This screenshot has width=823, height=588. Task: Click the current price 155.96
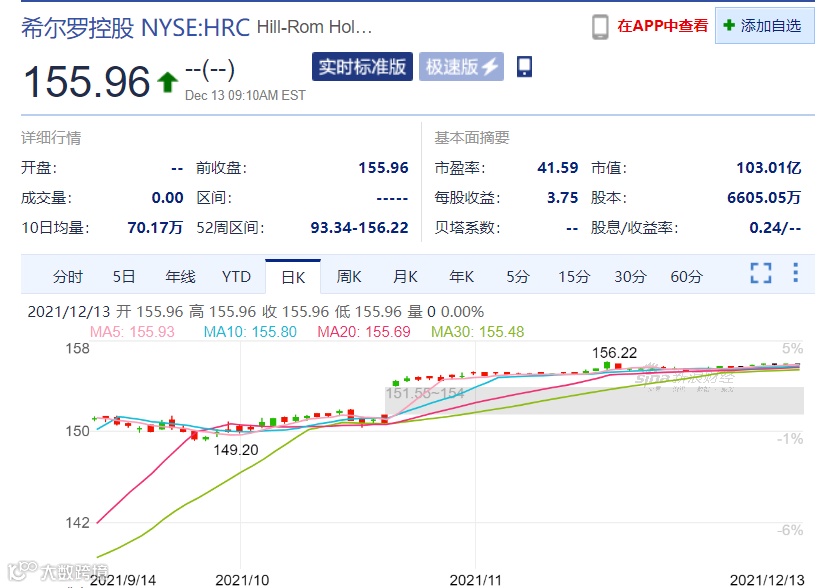pyautogui.click(x=87, y=81)
